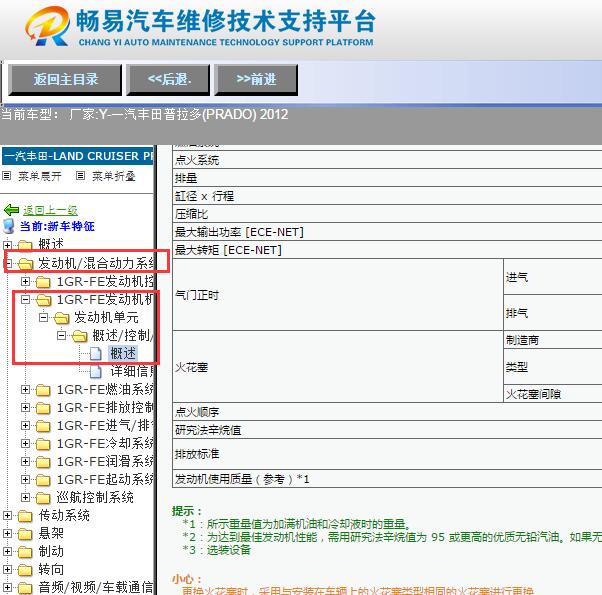Image resolution: width=602 pixels, height=595 pixels.
Task: Go back with the <<后退 button
Action: click(169, 80)
